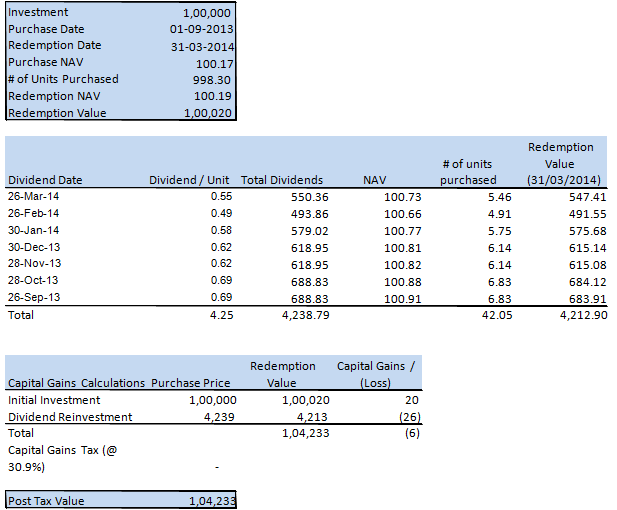Select the Dividend / Unit column header

(x=189, y=180)
